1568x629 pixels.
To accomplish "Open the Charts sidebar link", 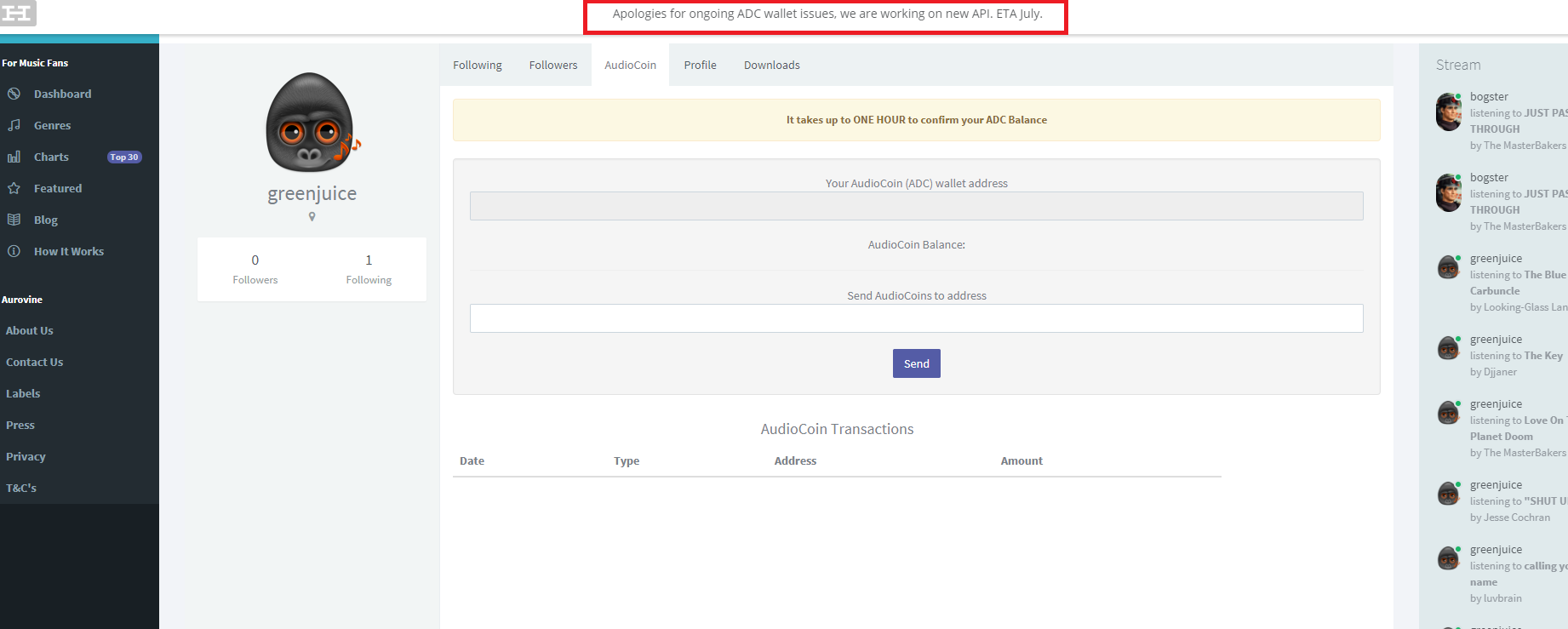I will coord(51,157).
